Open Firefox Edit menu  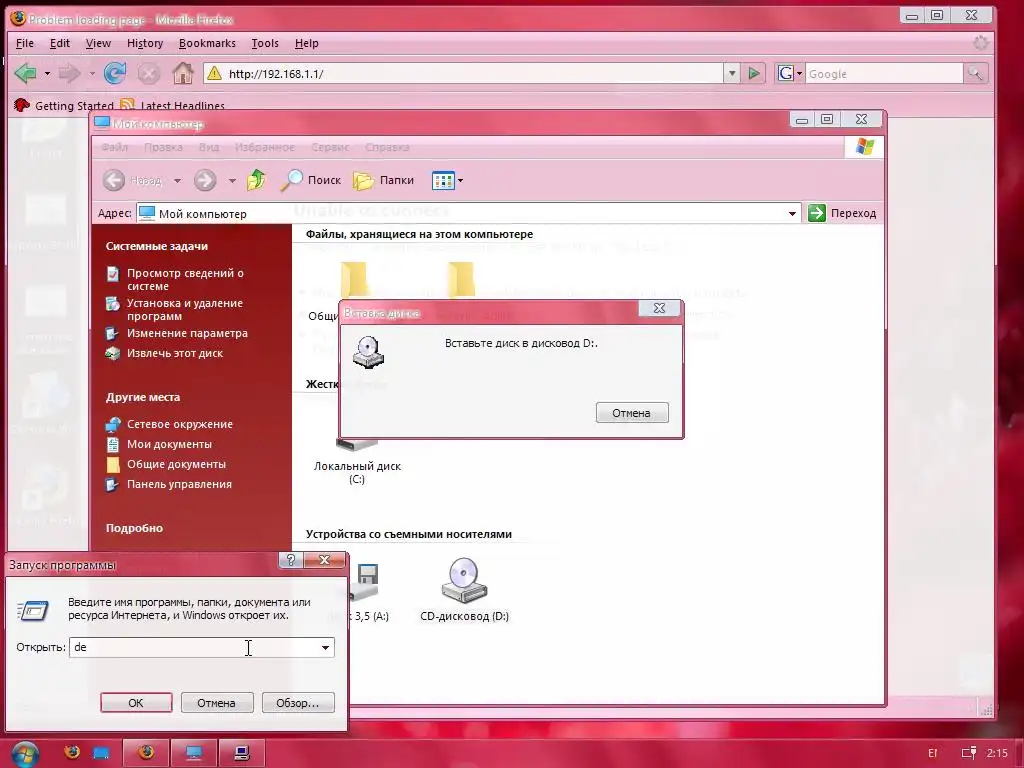pyautogui.click(x=59, y=43)
